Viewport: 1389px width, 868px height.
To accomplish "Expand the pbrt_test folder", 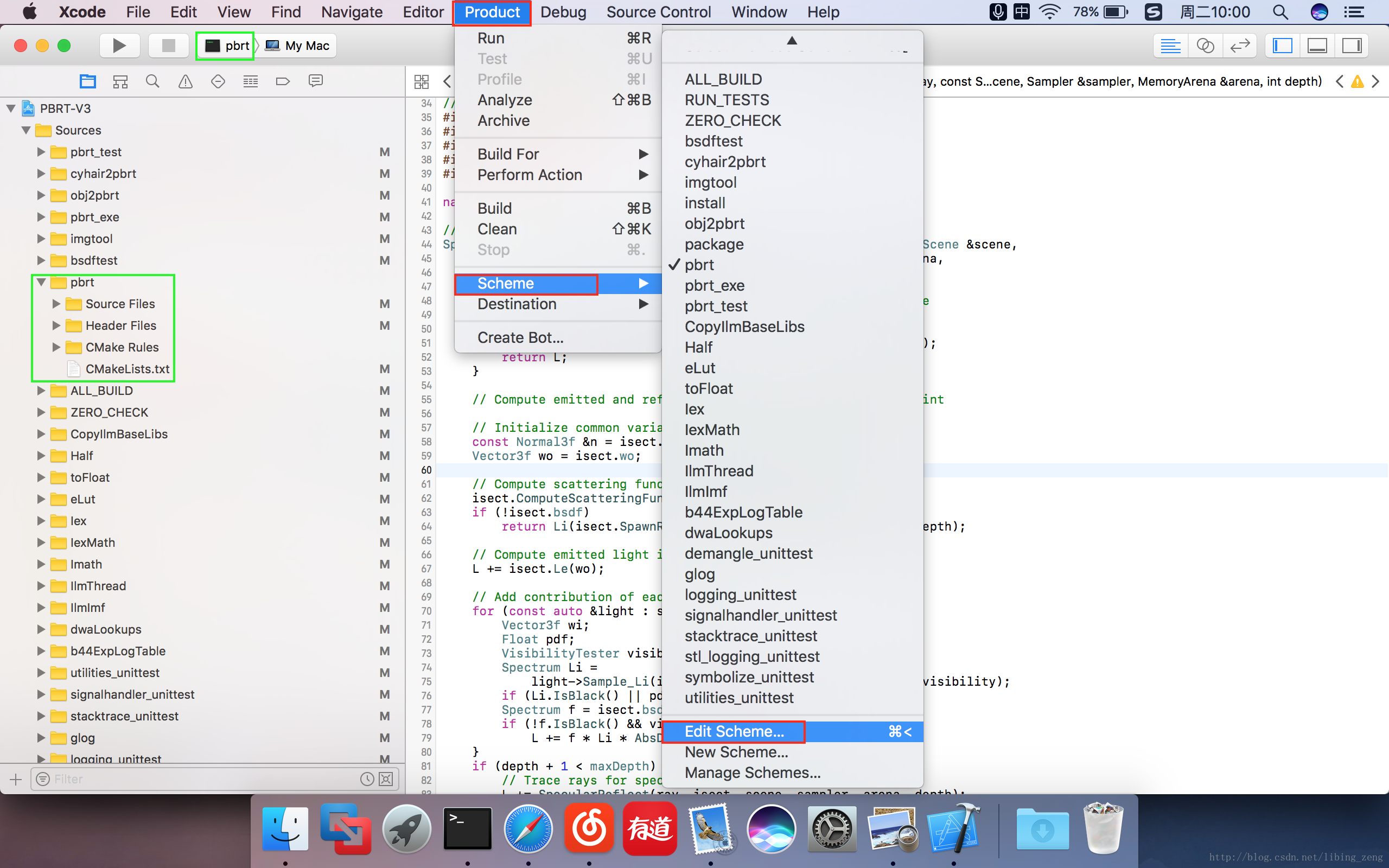I will tap(41, 152).
